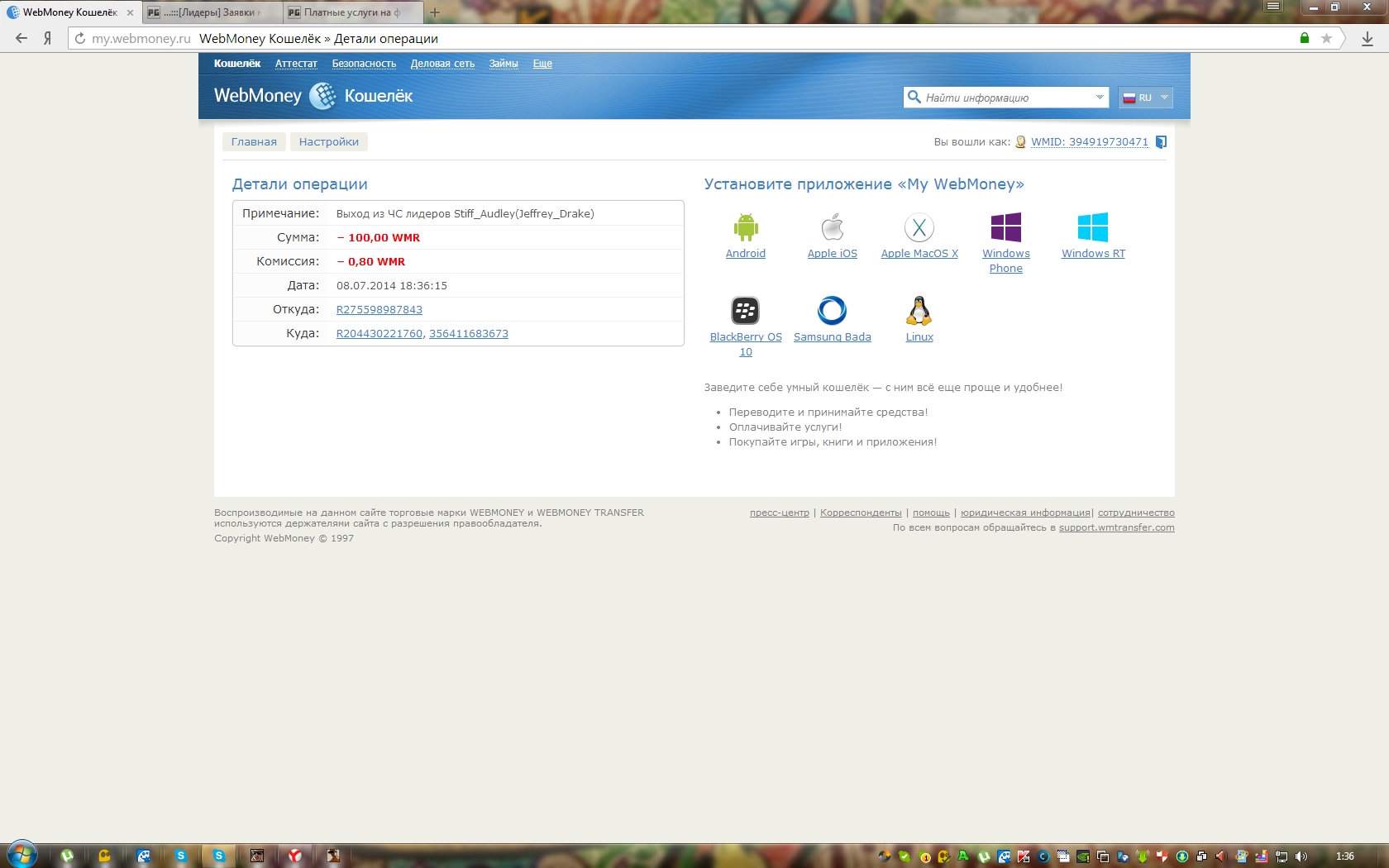Select the date '08.07.2014 18:36:15'
This screenshot has width=1389, height=868.
pyautogui.click(x=392, y=286)
